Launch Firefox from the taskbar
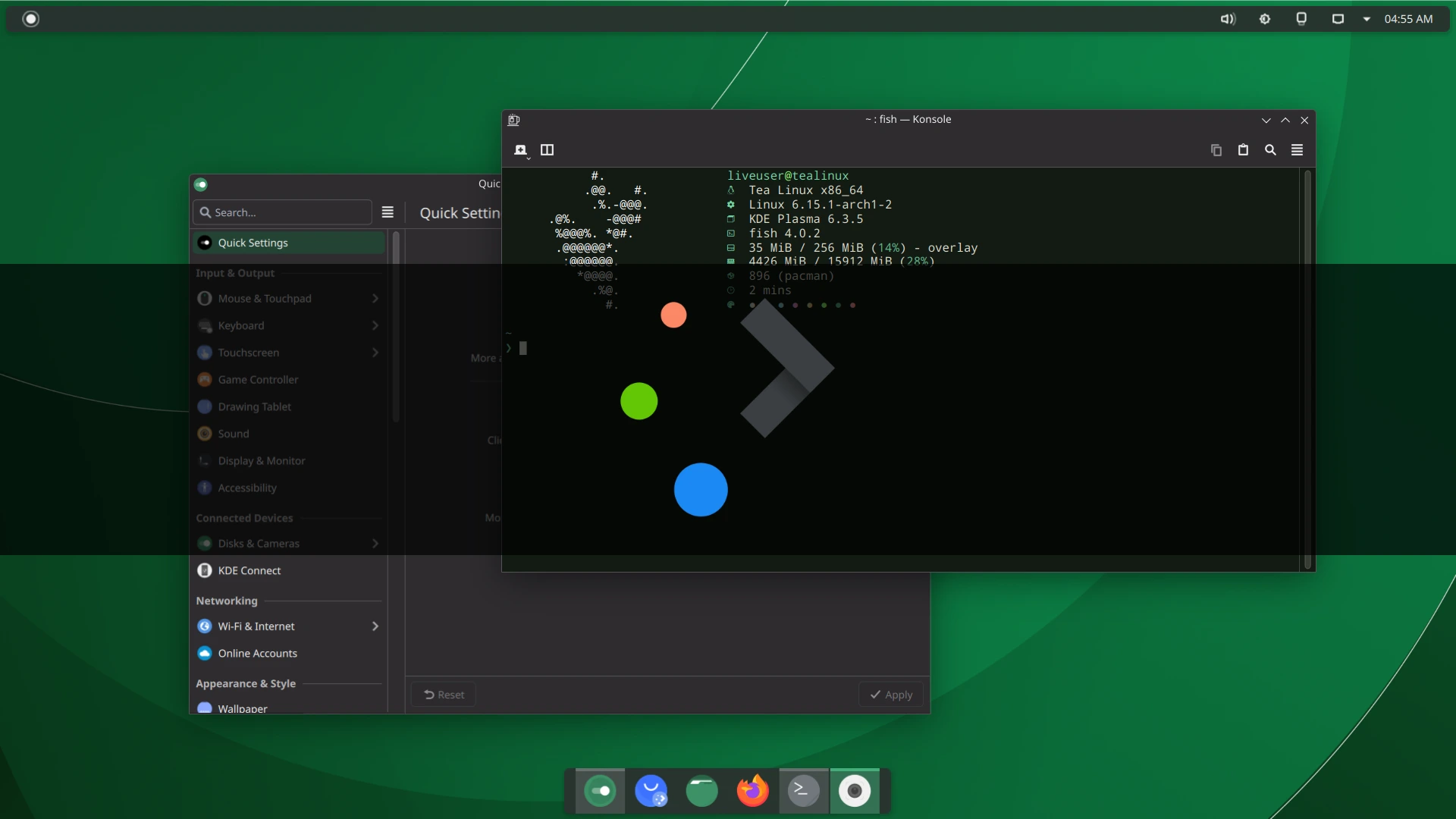 point(752,790)
